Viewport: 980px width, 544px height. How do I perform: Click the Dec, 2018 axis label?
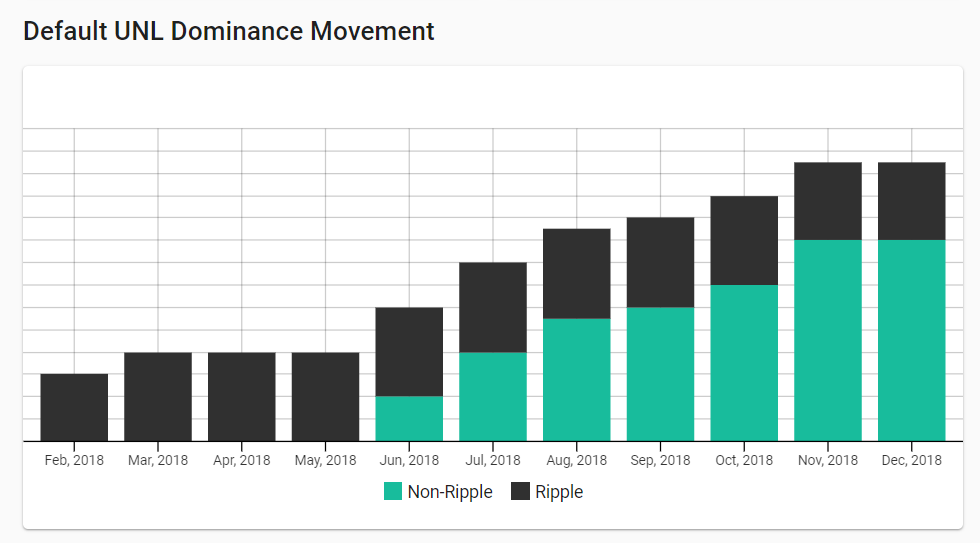(x=912, y=461)
